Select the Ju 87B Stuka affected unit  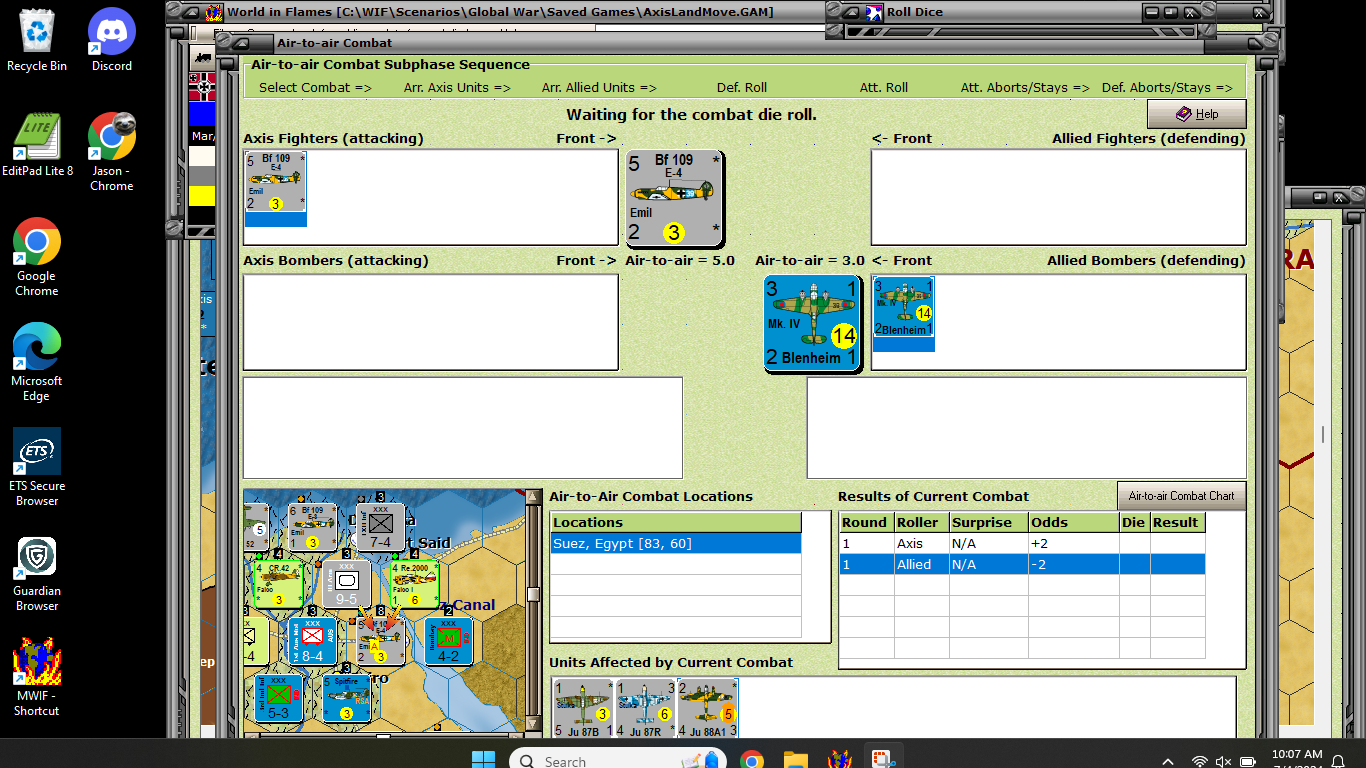[x=583, y=709]
